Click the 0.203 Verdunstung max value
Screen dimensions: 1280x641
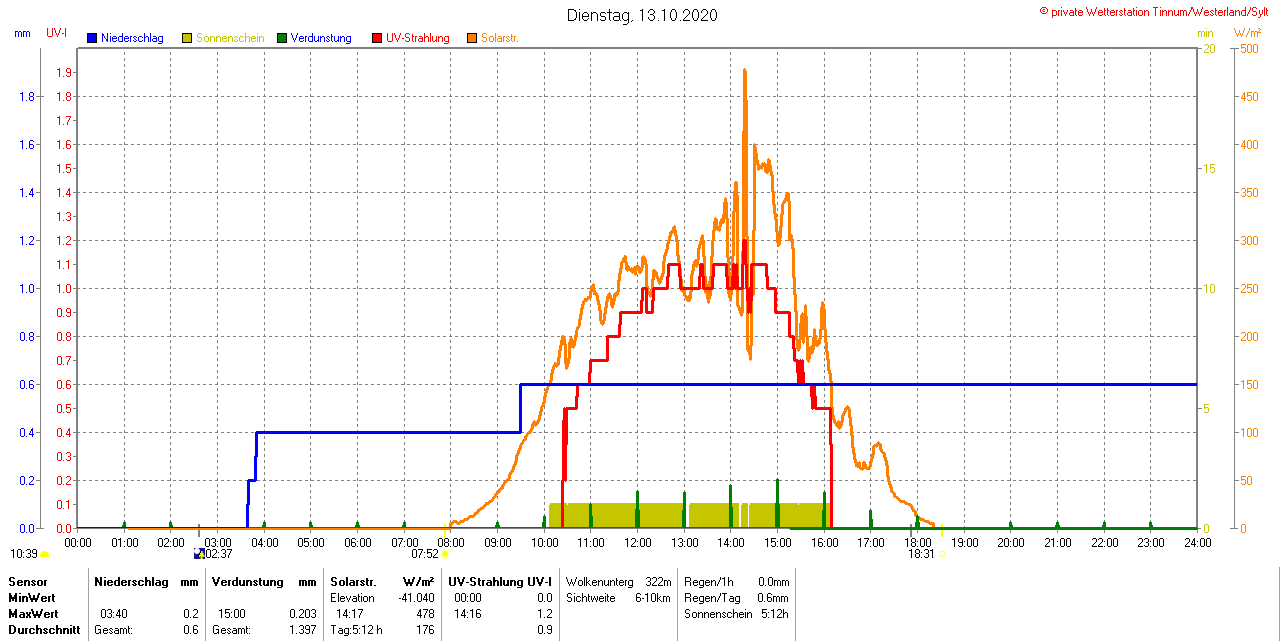tap(301, 613)
